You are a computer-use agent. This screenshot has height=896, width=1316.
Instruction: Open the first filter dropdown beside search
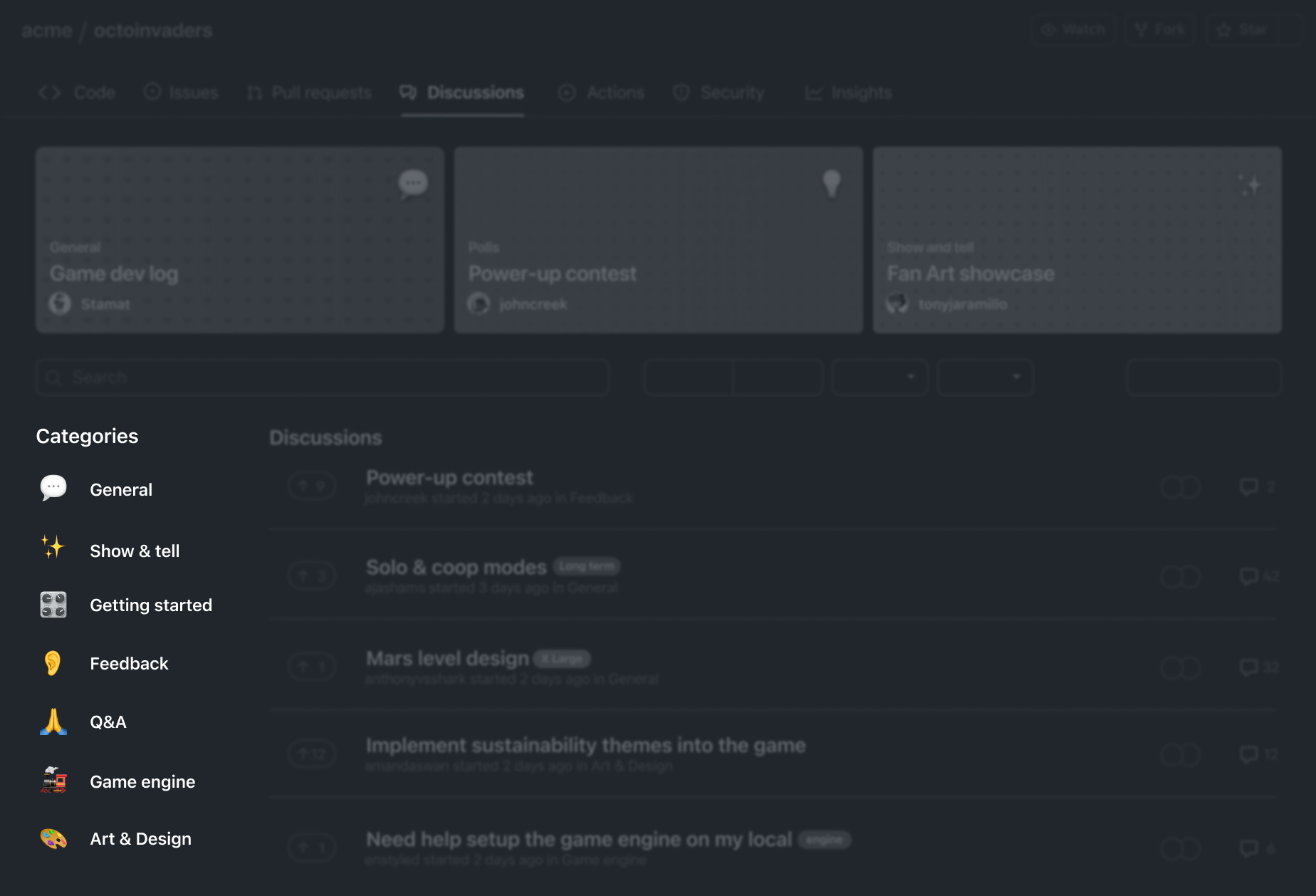tap(879, 377)
